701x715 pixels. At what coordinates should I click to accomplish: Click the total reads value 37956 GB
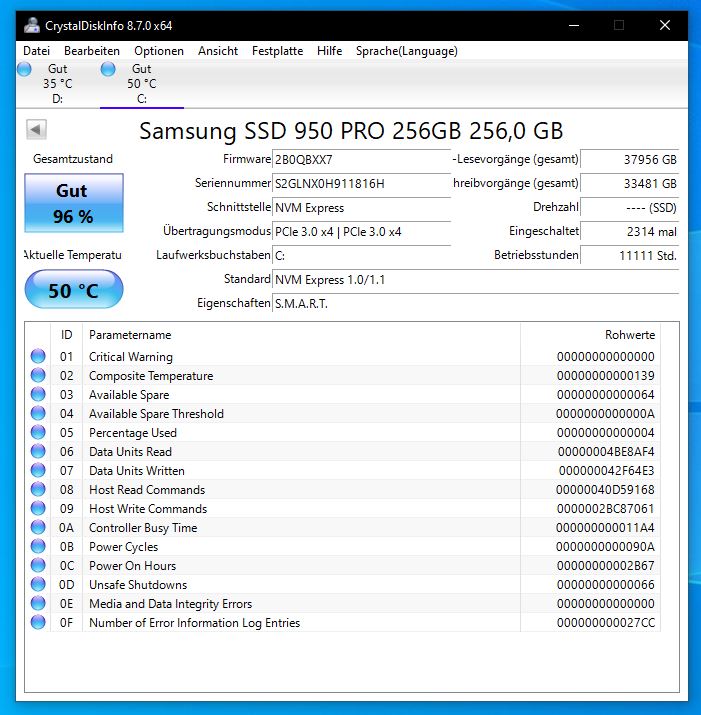pos(629,160)
